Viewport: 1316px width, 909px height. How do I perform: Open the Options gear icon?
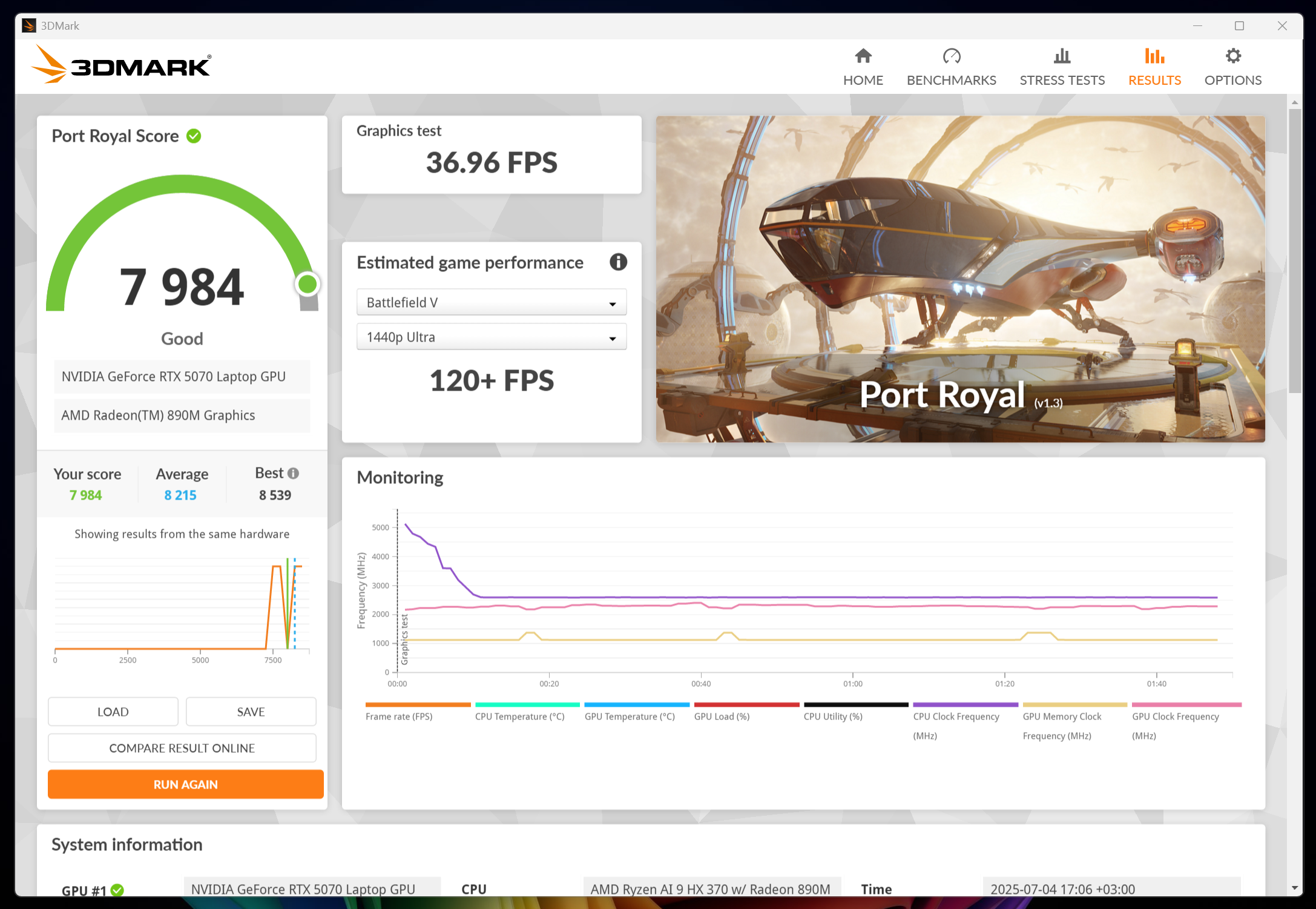pyautogui.click(x=1233, y=56)
